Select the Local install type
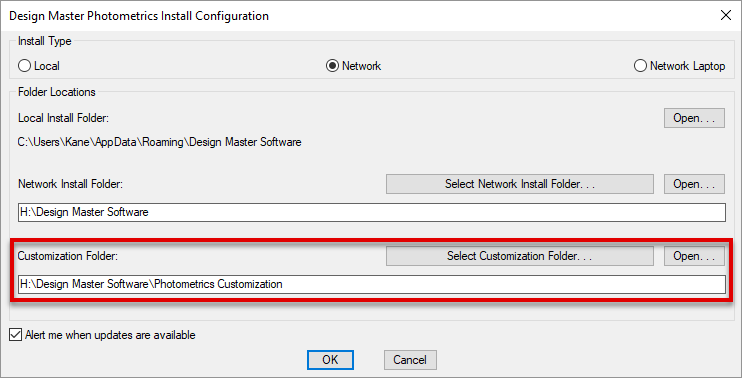The height and width of the screenshot is (378, 742). point(39,66)
